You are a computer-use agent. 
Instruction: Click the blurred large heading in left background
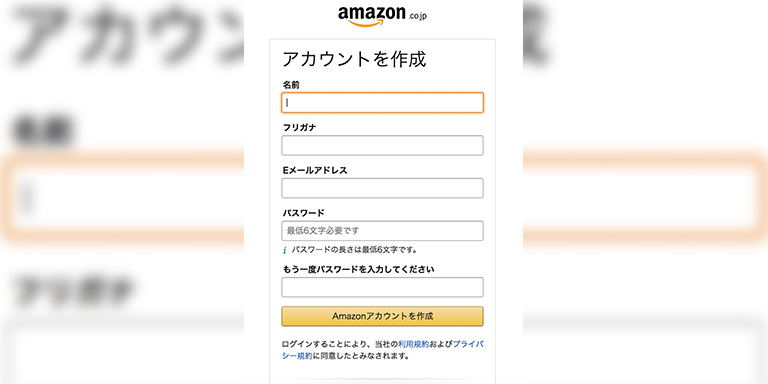tap(127, 37)
